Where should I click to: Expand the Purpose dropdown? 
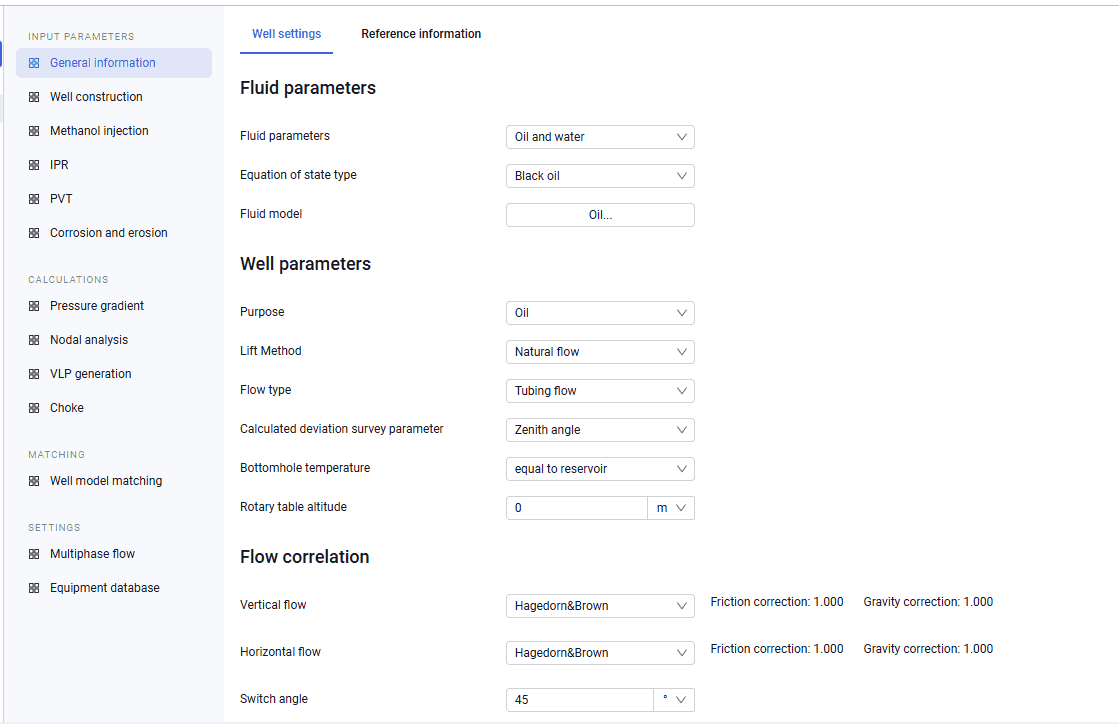[x=600, y=313]
